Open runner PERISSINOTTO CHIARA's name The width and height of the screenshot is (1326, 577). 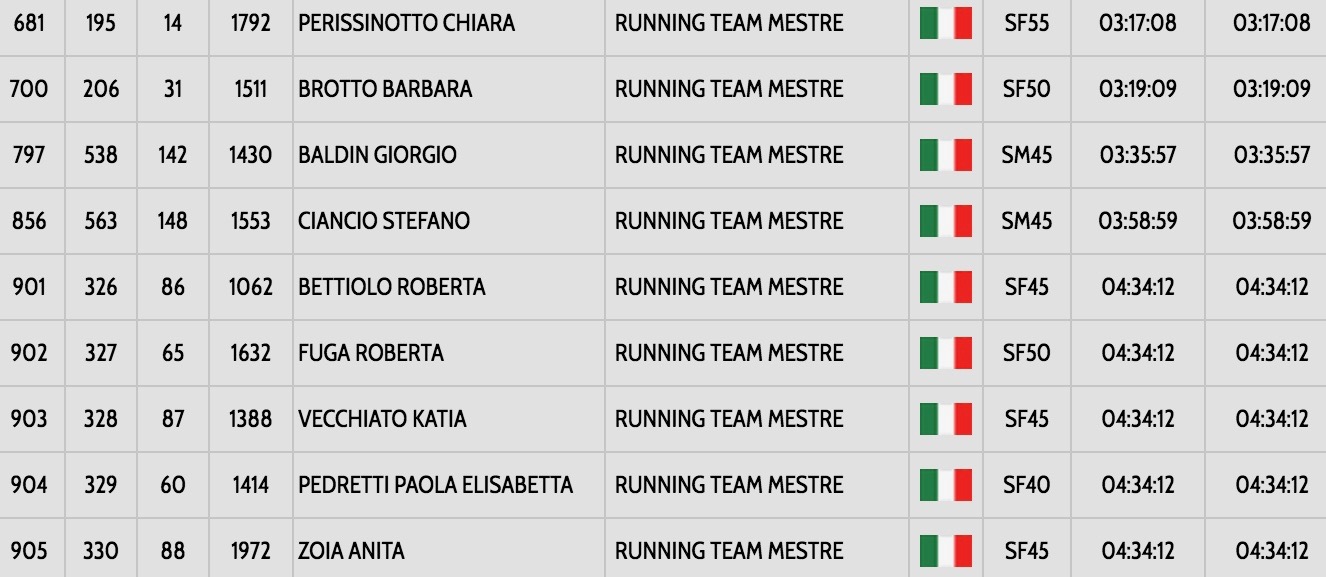point(406,23)
